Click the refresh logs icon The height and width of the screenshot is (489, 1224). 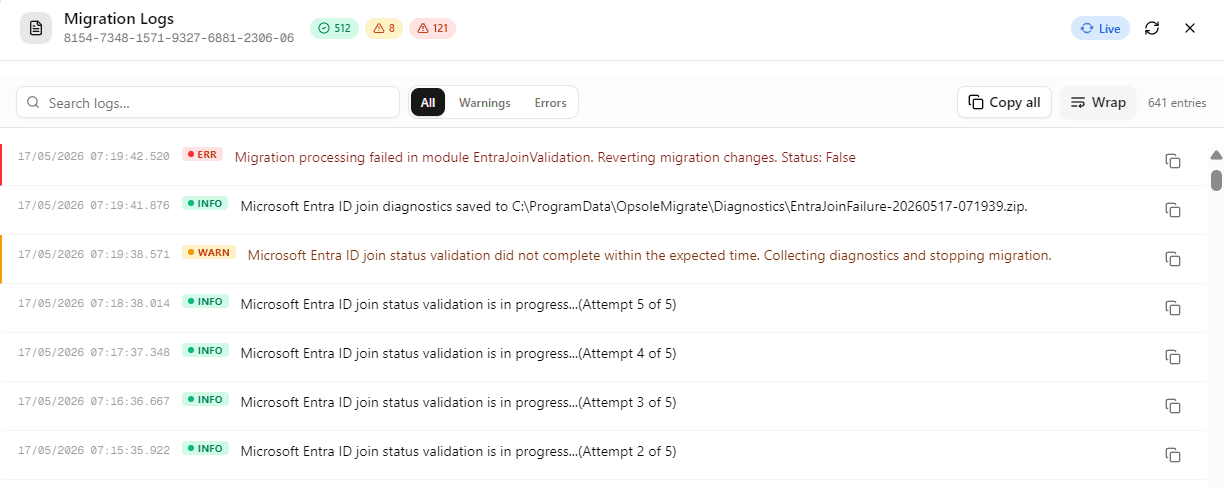click(1152, 28)
